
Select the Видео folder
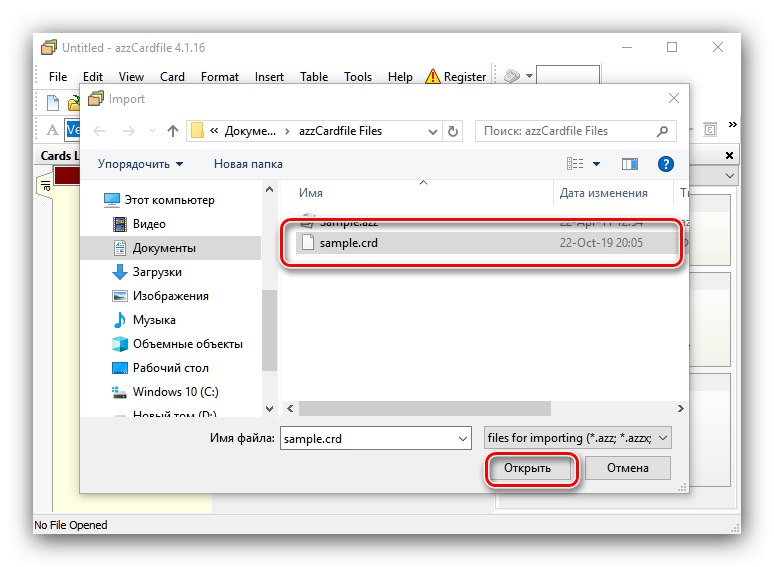click(x=140, y=224)
